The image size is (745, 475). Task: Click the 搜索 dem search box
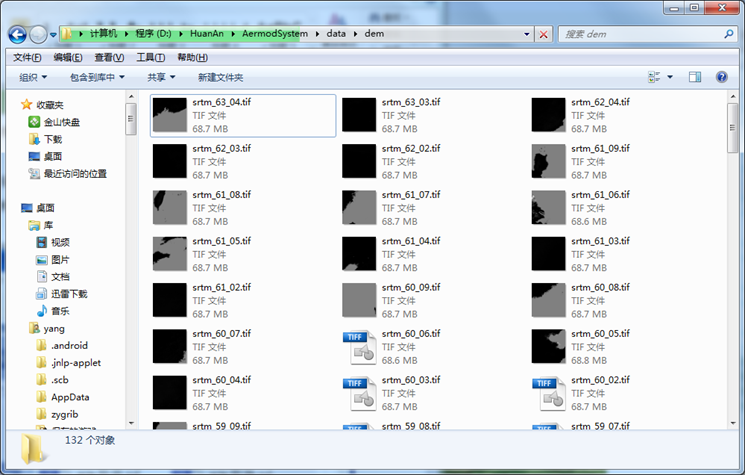[x=640, y=34]
